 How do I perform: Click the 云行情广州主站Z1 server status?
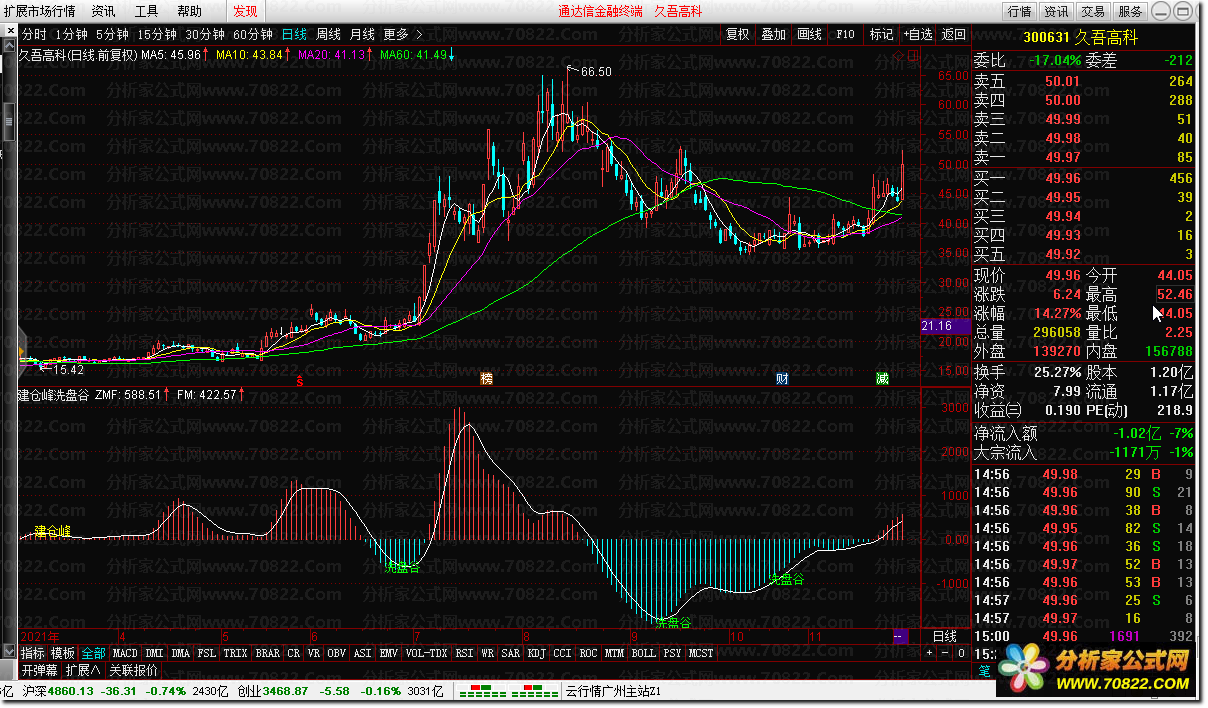click(613, 691)
